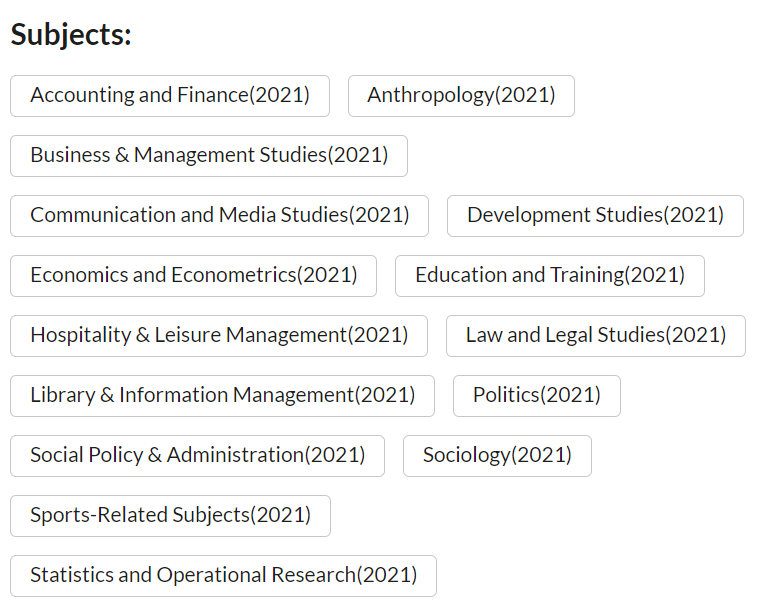Viewport: 757px width, 613px height.
Task: Click the Law and Legal Studies(2021) tag
Action: click(x=595, y=336)
